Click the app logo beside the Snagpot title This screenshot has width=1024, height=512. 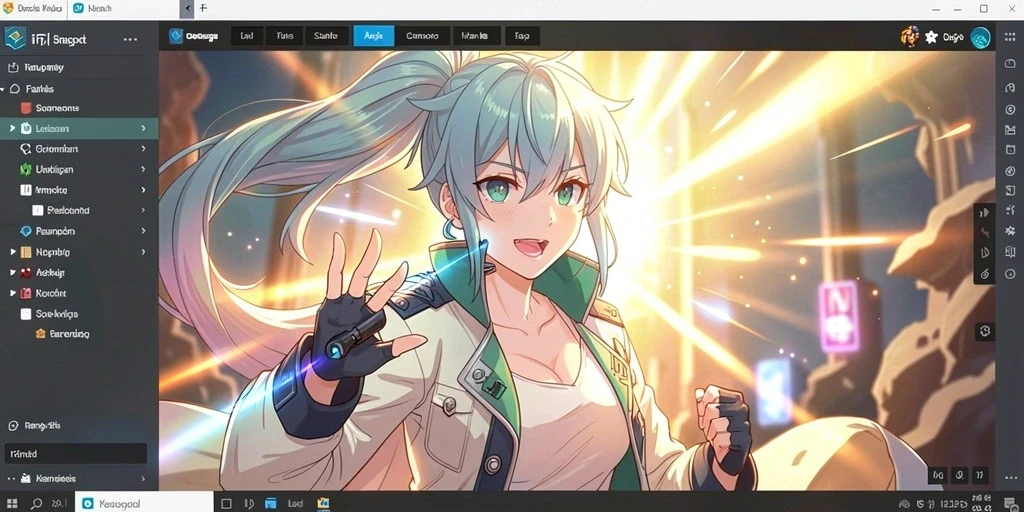tap(14, 39)
